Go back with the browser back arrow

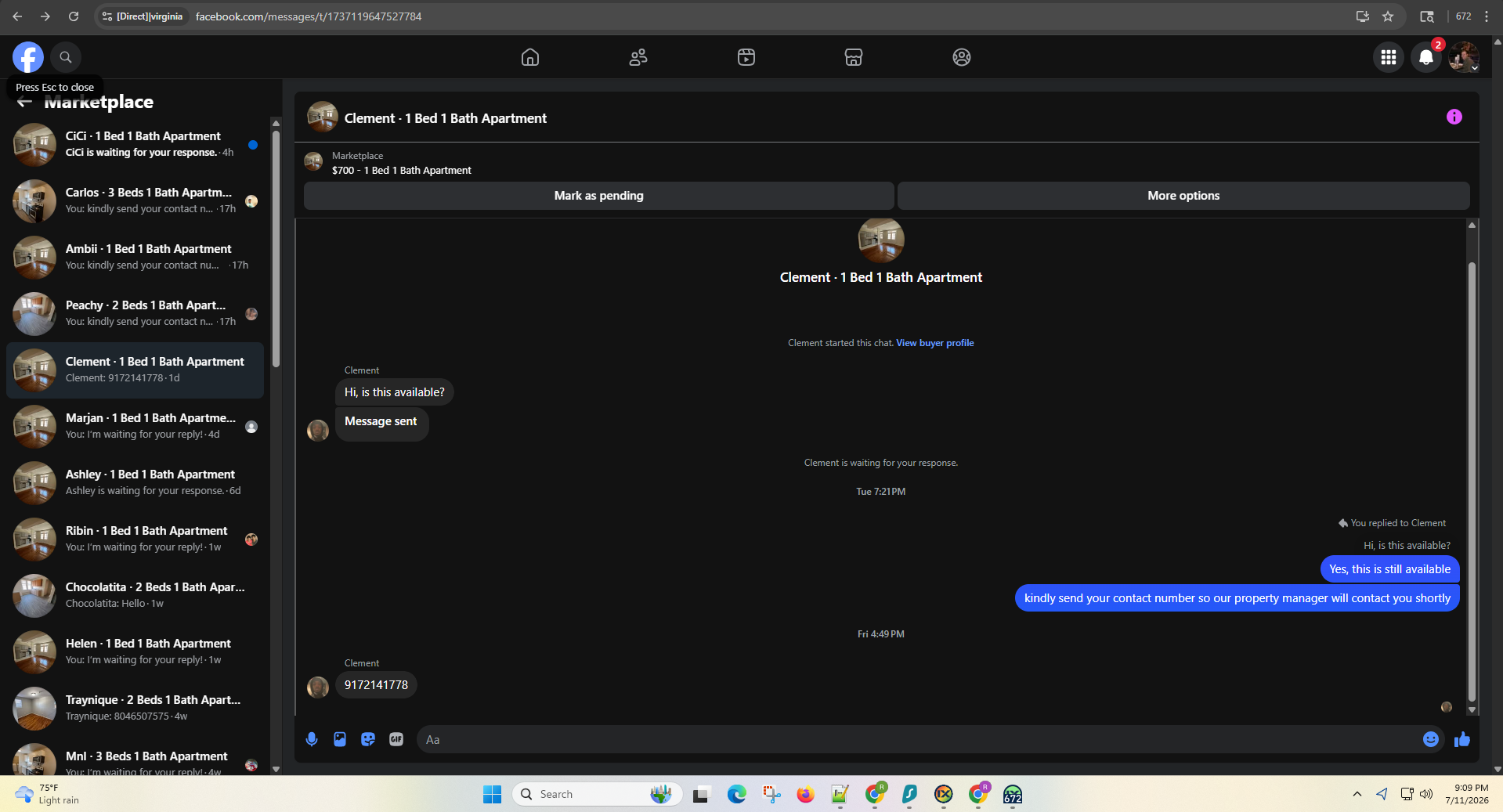(17, 16)
